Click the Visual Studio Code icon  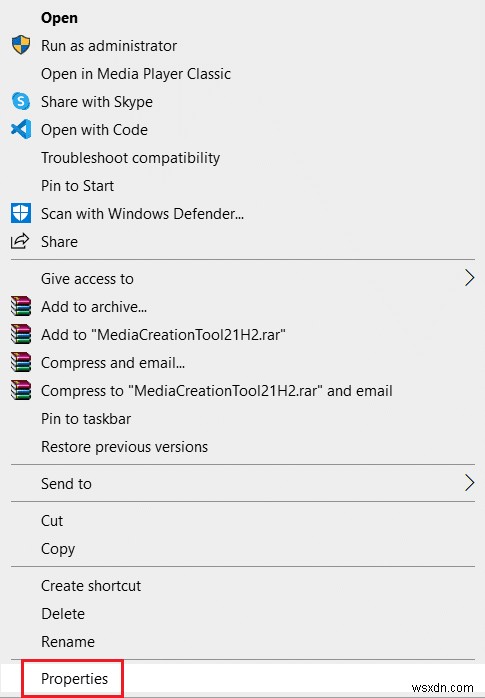[x=21, y=130]
